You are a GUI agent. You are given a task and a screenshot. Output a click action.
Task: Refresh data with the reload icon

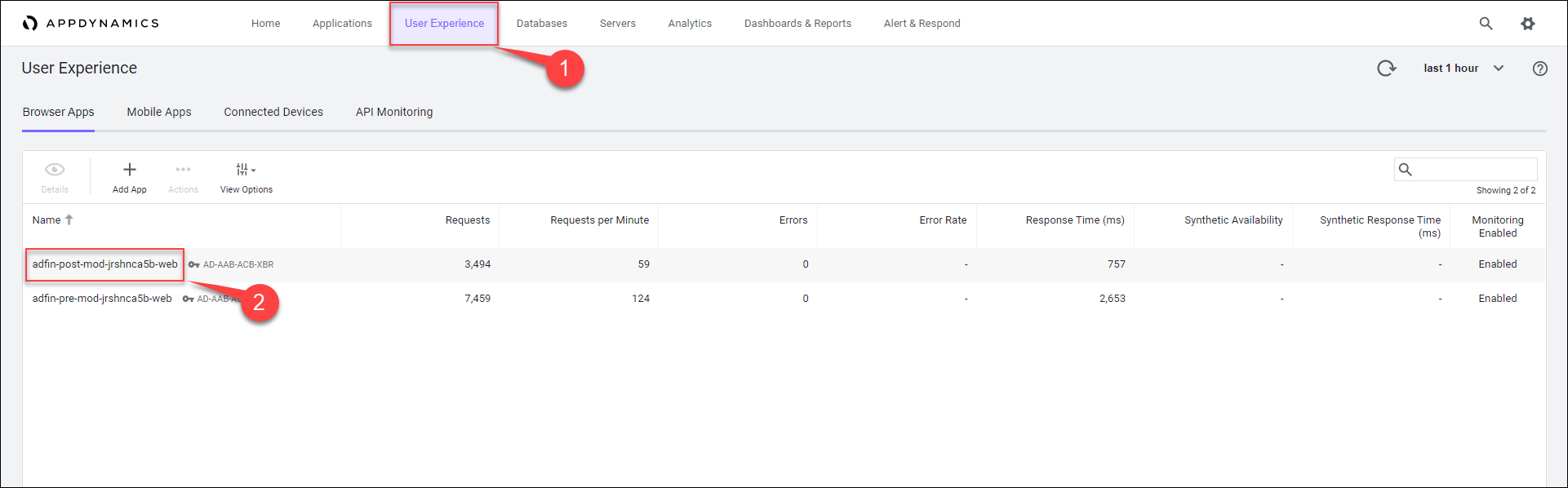[x=1386, y=69]
